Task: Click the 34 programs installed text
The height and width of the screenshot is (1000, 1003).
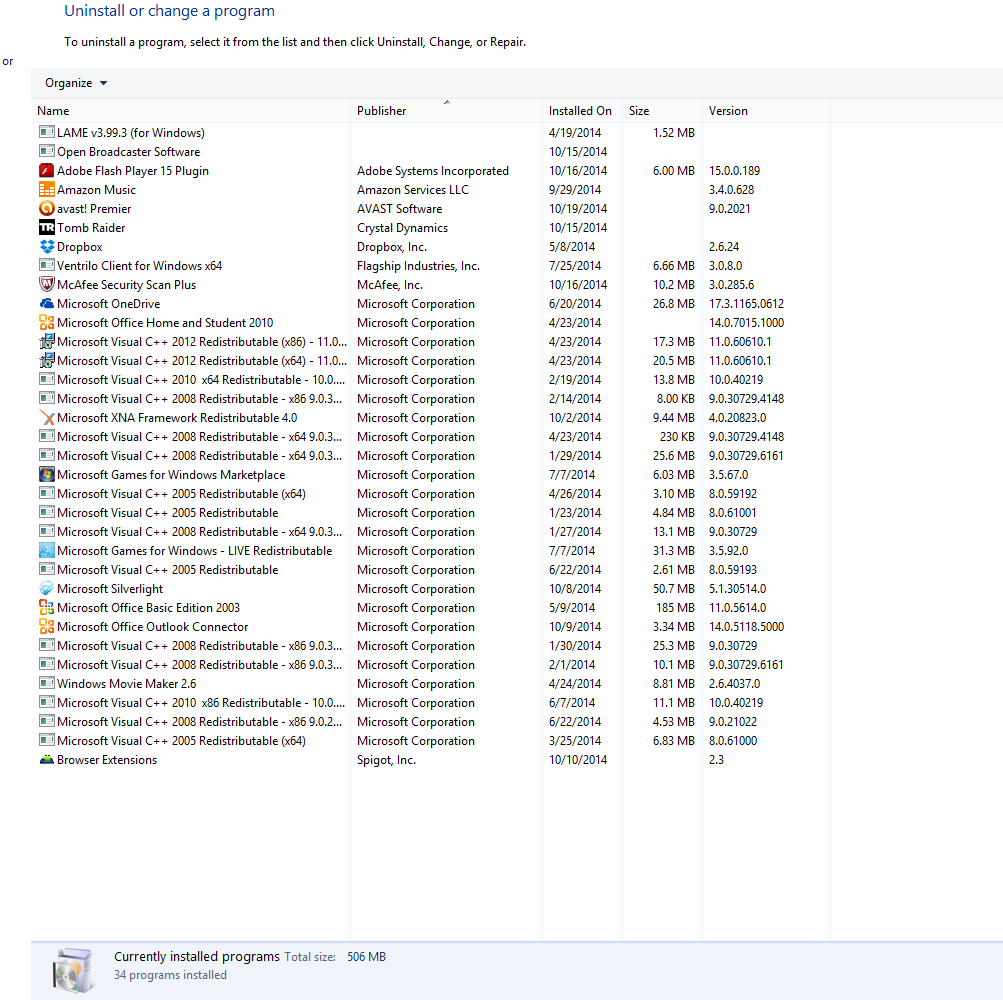Action: (x=170, y=975)
